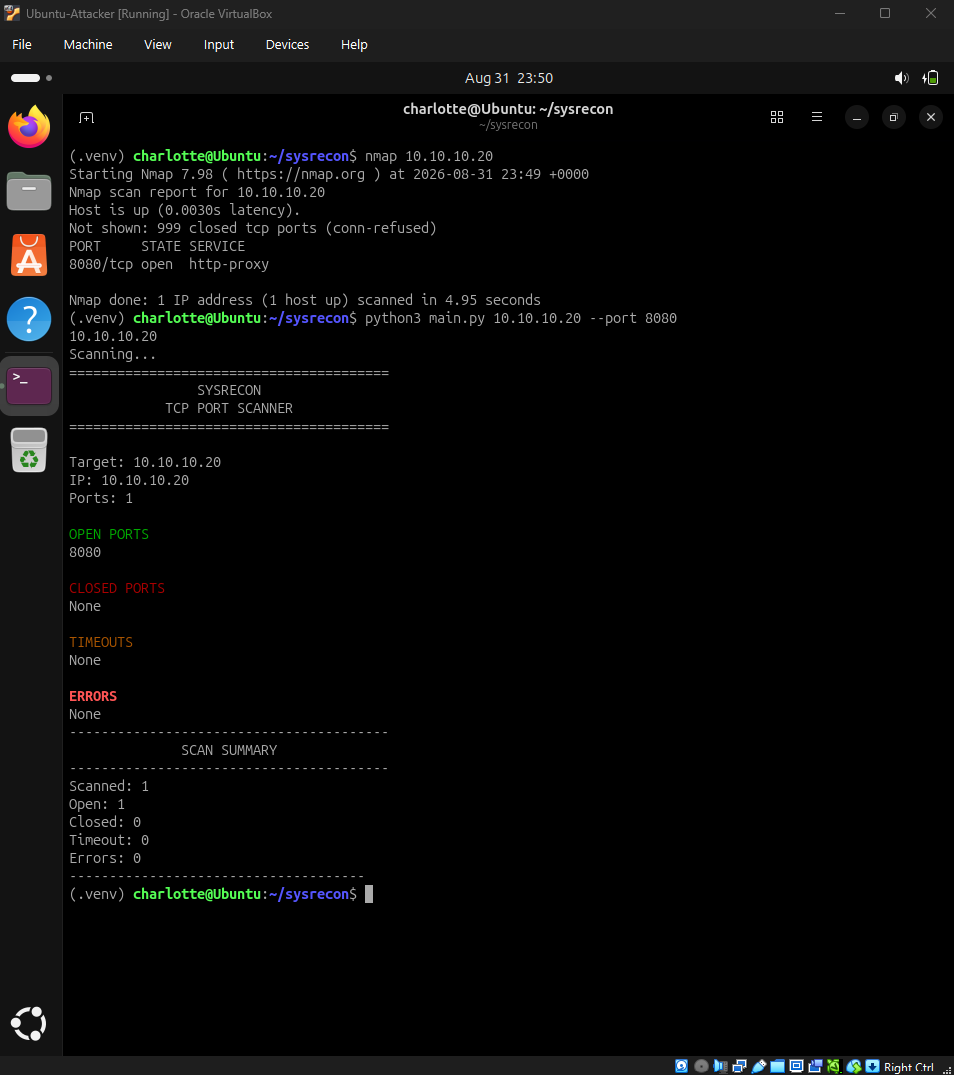Close the terminal window
Viewport: 954px width, 1075px height.
931,117
